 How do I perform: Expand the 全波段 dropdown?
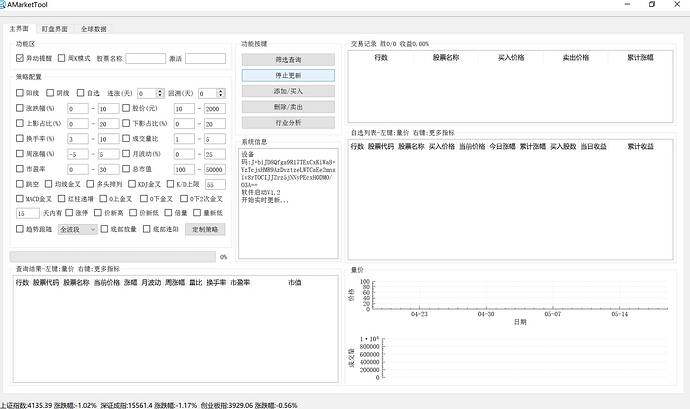coord(77,229)
